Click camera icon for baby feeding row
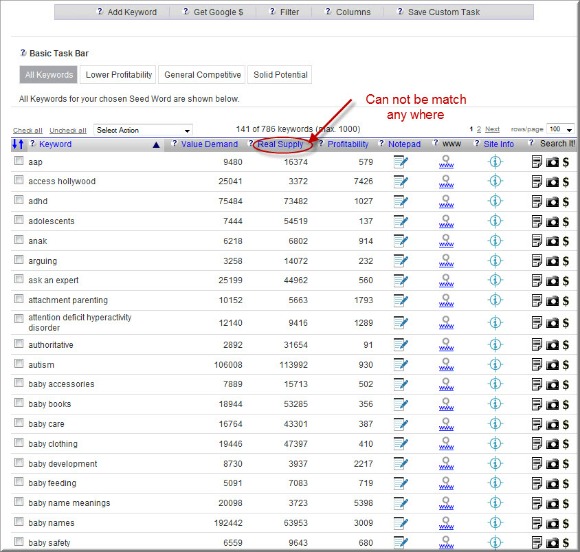Image resolution: width=580 pixels, height=552 pixels. point(552,484)
